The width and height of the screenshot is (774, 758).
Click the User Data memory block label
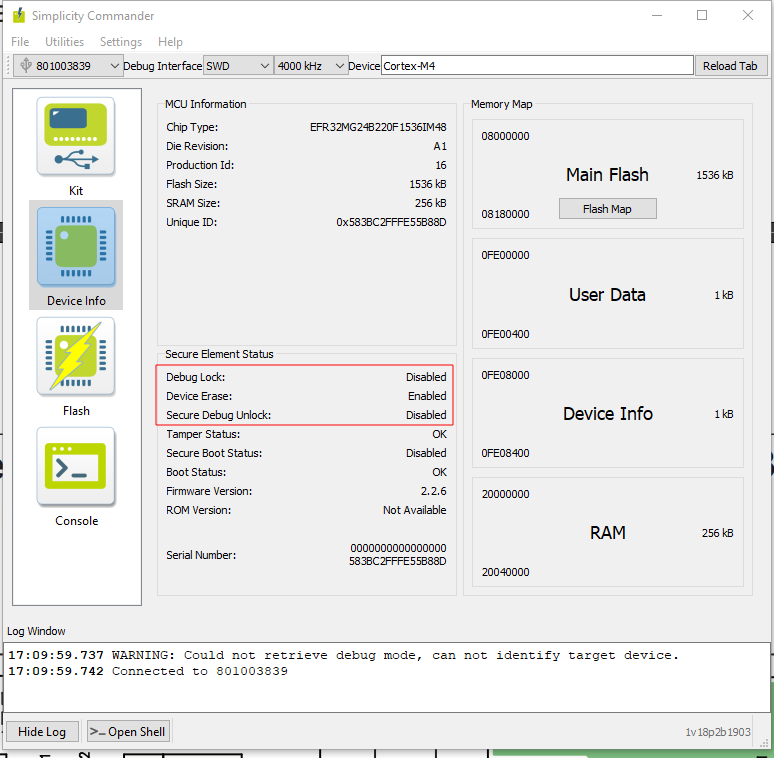607,295
